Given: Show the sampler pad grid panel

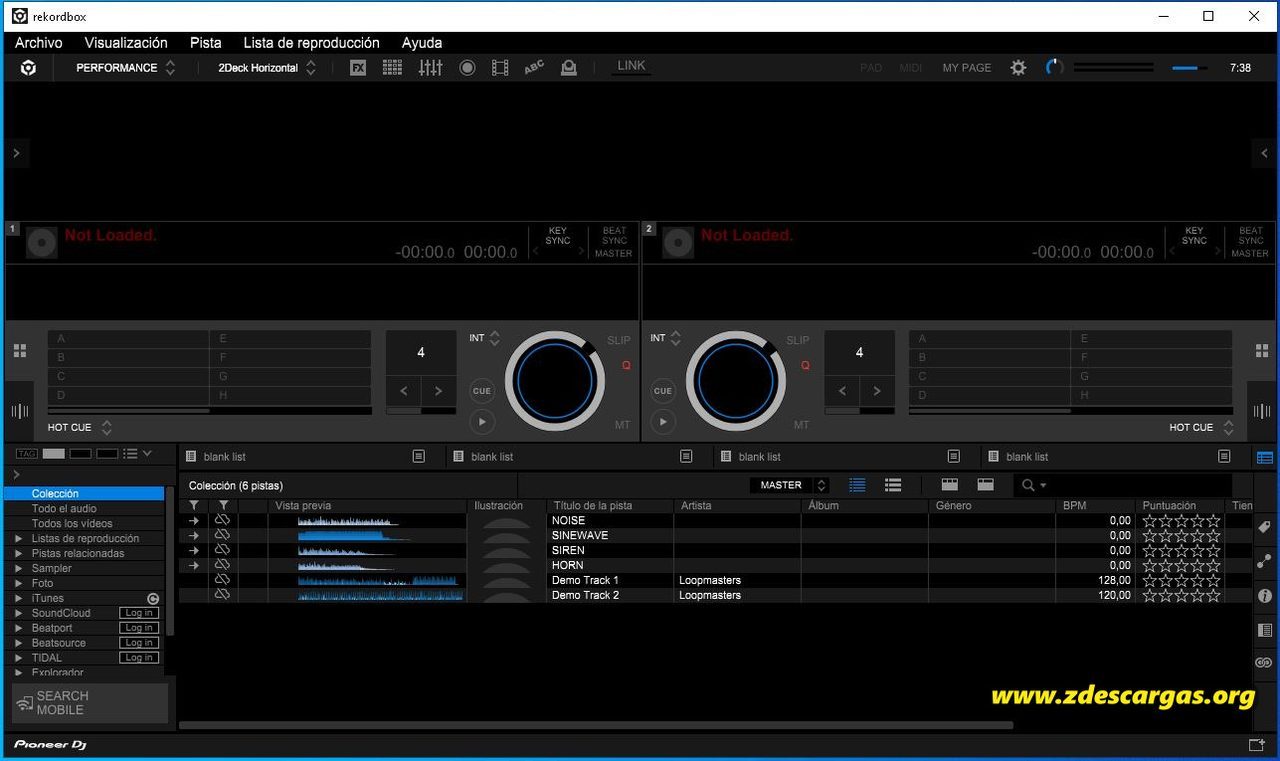Looking at the screenshot, I should click(x=392, y=68).
